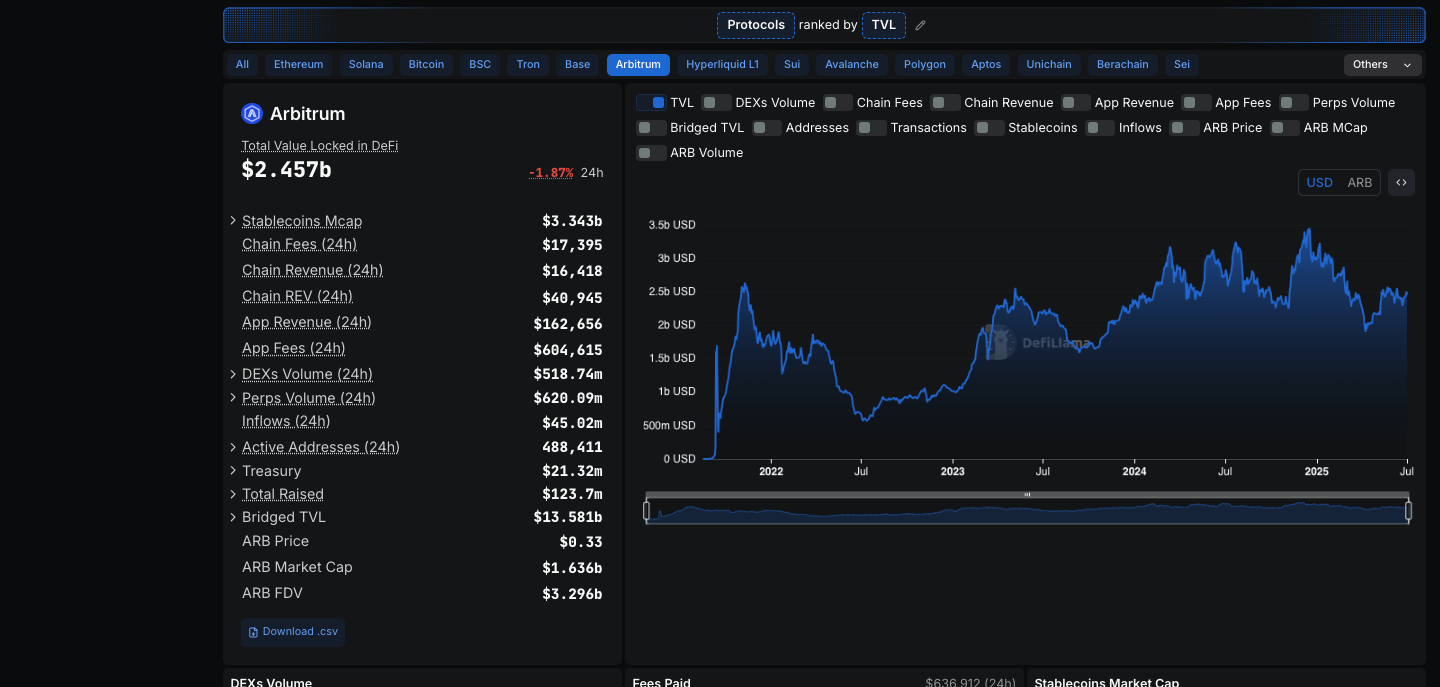Click the top grip of the range slider
This screenshot has height=687, width=1440.
1027,494
